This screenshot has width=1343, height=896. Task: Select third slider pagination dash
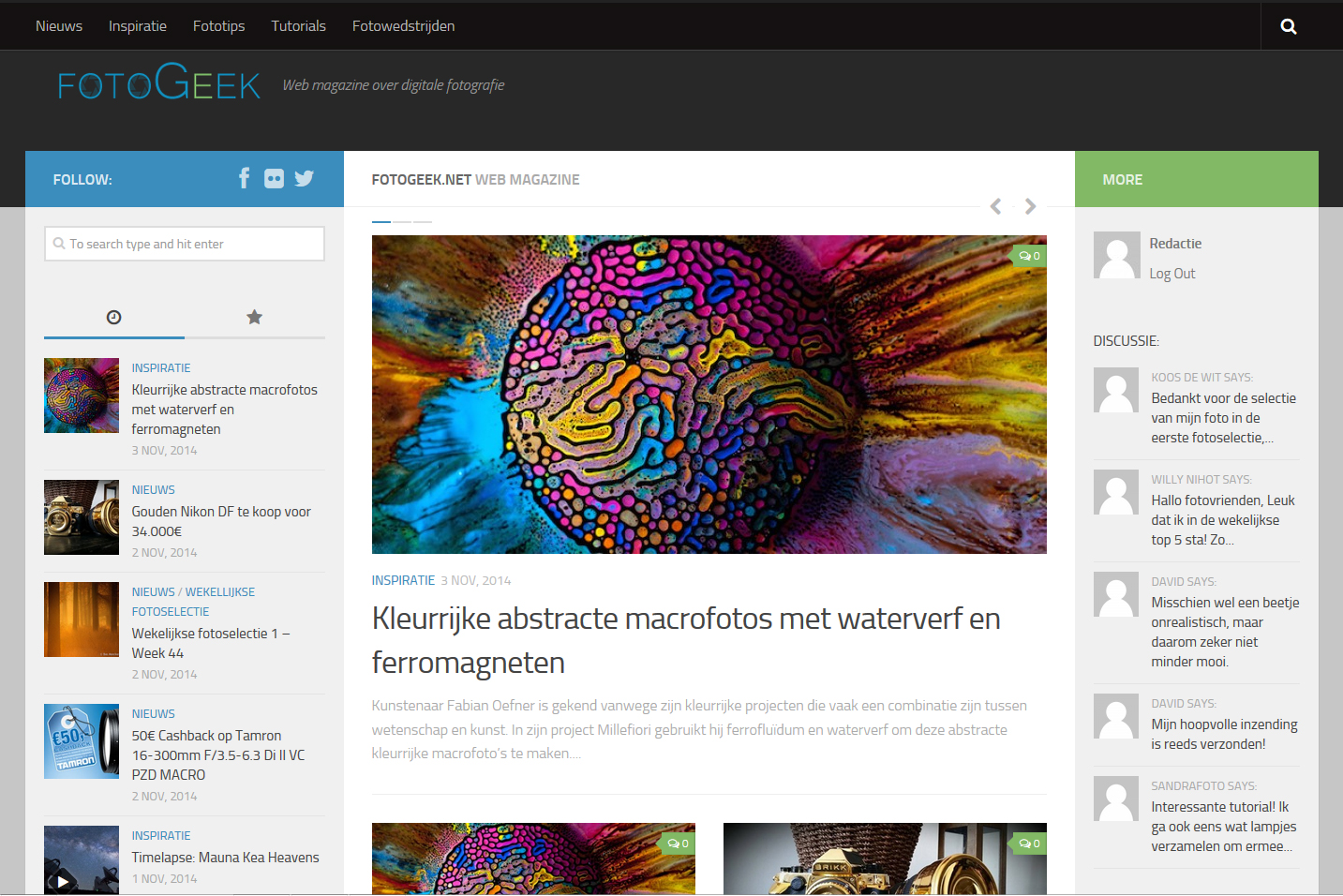pyautogui.click(x=423, y=222)
